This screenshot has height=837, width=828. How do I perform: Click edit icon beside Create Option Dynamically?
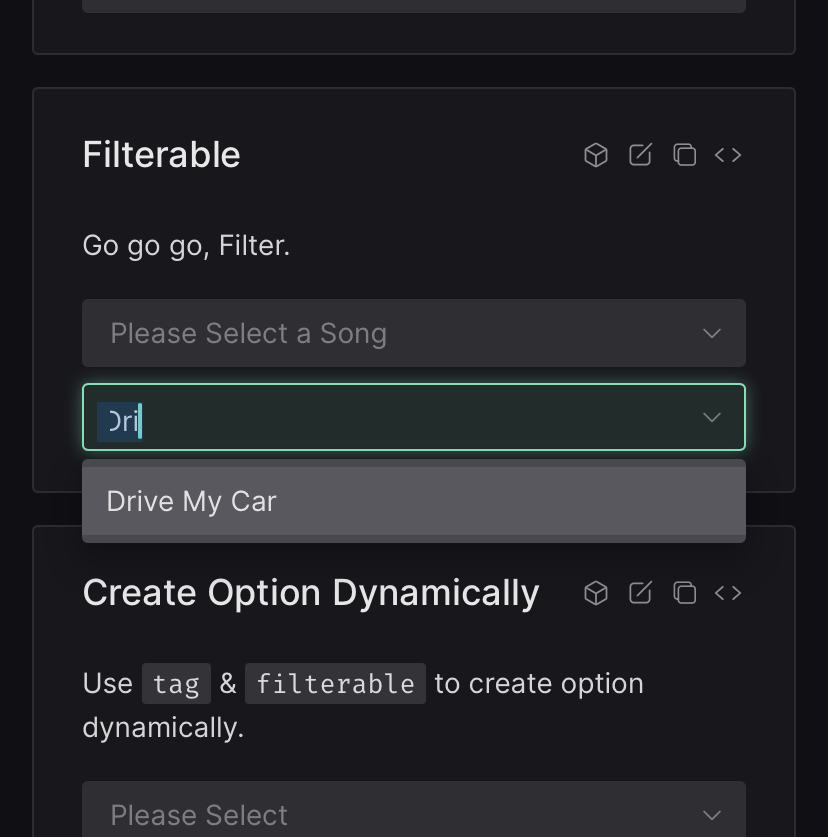(x=640, y=592)
